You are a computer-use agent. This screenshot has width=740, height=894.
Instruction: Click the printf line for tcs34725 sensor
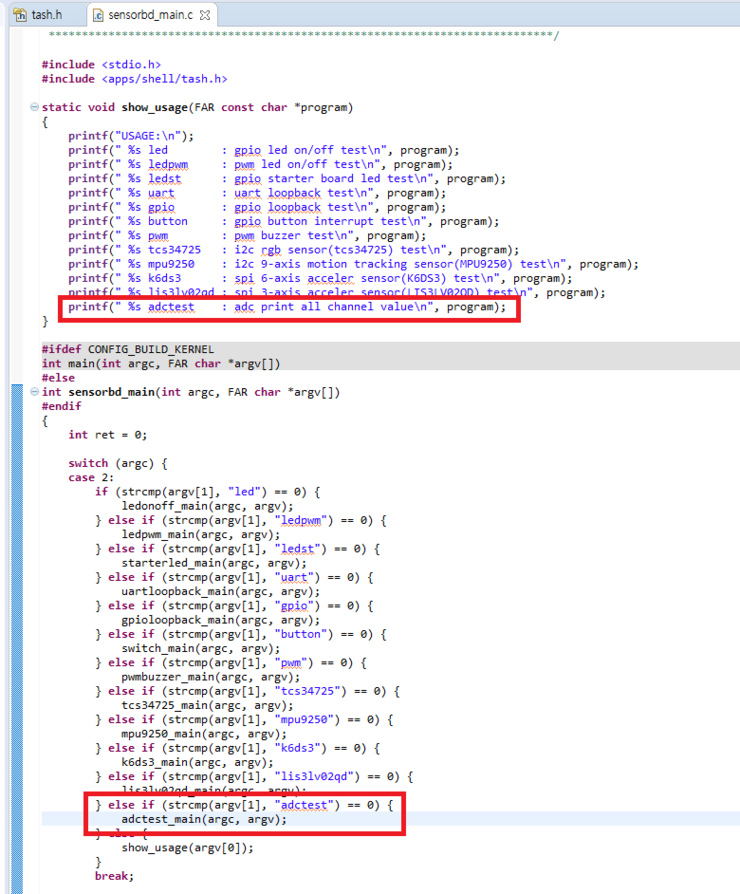point(294,250)
